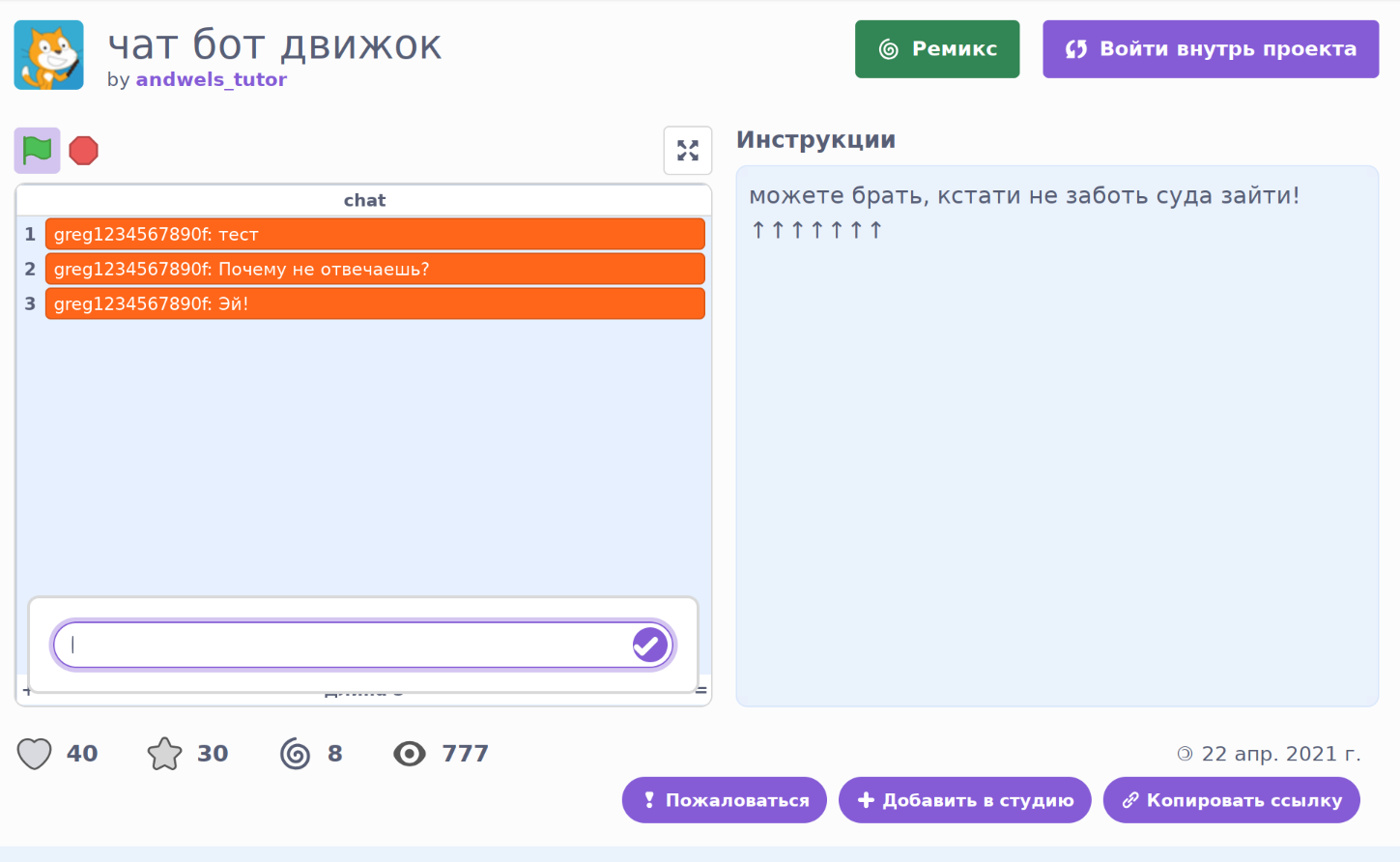The height and width of the screenshot is (862, 1400).
Task: Favorite the project with star icon
Action: tap(165, 754)
